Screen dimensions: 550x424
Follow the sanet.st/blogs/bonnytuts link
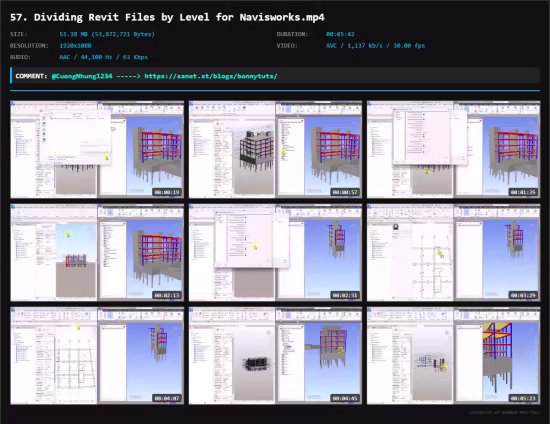coord(211,76)
